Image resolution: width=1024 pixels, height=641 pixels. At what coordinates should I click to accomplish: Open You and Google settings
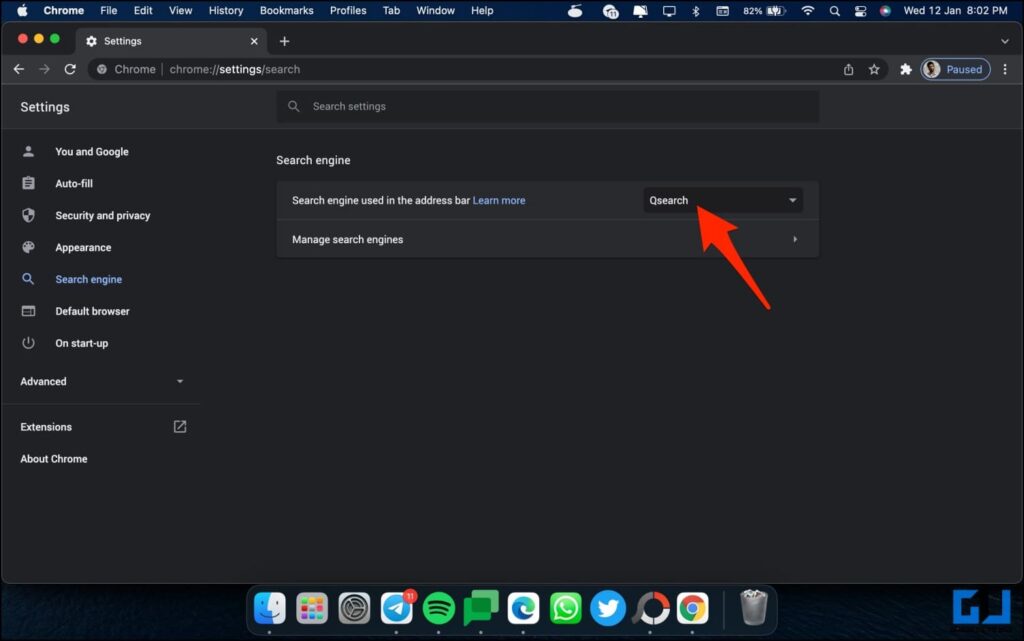(92, 151)
